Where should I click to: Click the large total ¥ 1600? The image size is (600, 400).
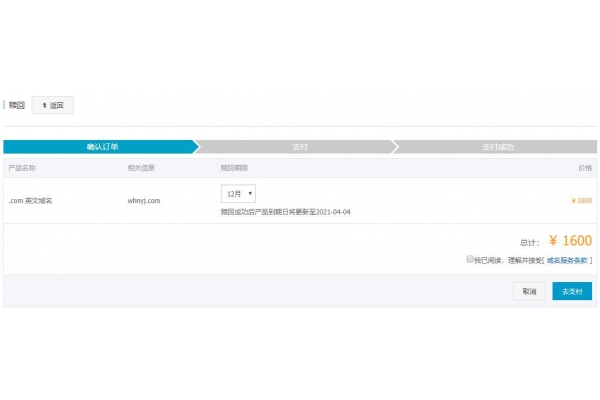[570, 241]
